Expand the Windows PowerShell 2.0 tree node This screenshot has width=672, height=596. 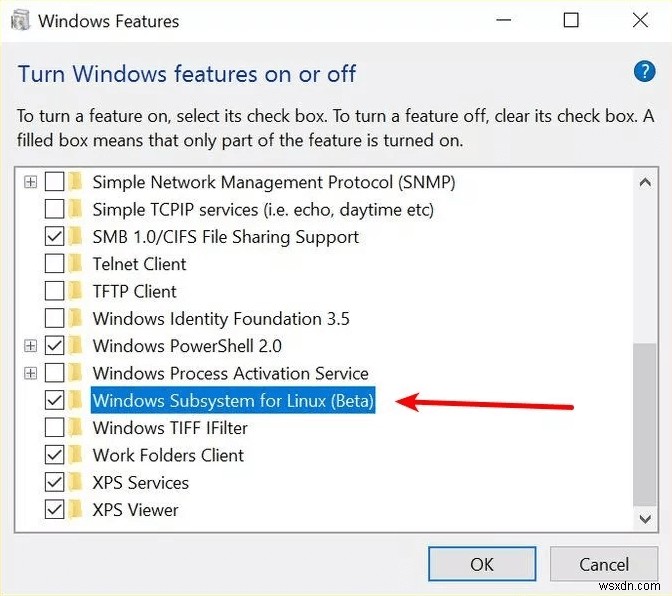pos(31,346)
